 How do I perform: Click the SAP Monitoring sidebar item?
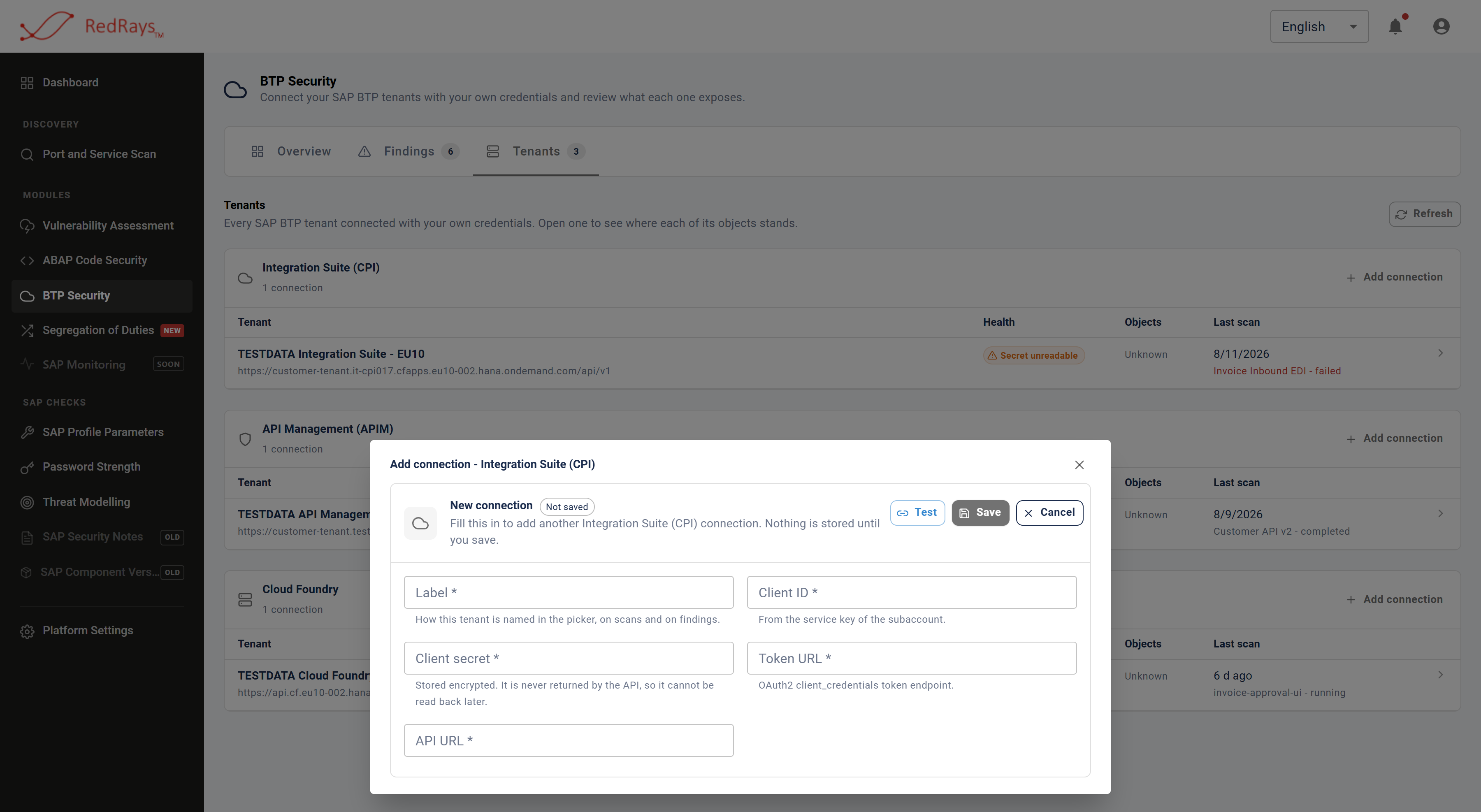pos(102,364)
